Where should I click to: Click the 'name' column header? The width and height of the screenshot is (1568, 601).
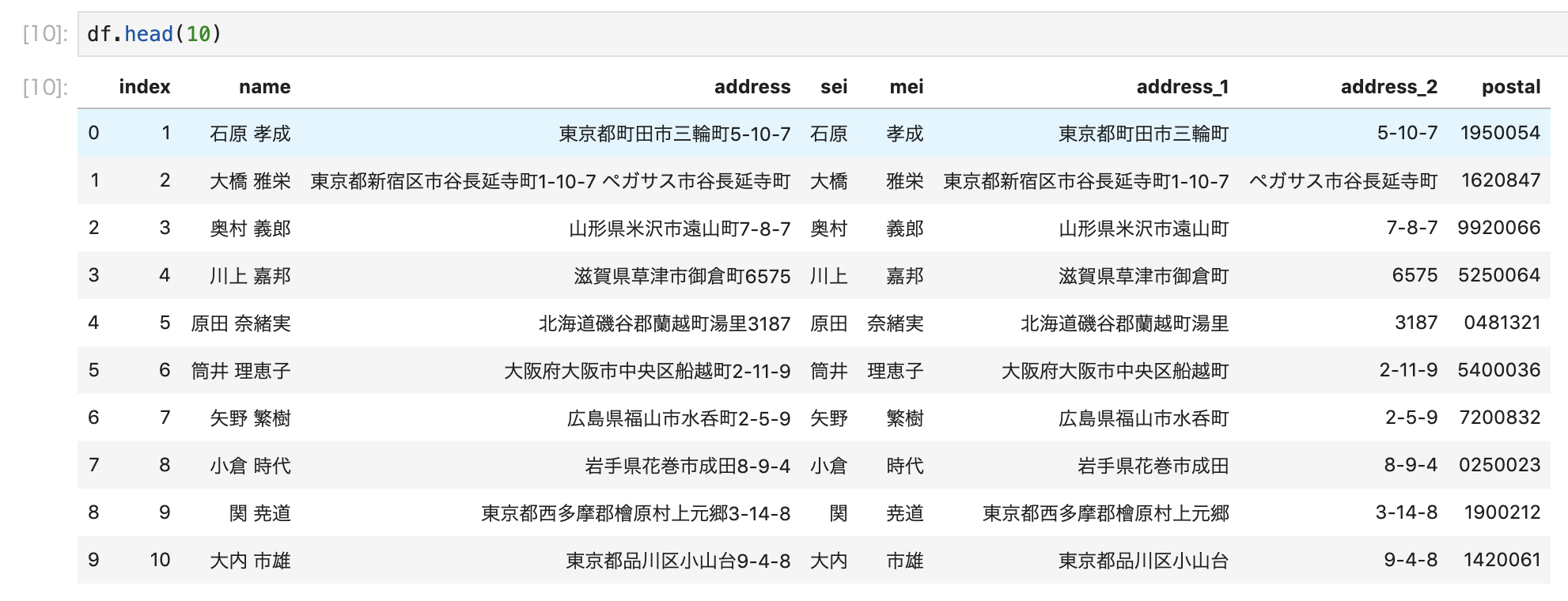[x=265, y=87]
